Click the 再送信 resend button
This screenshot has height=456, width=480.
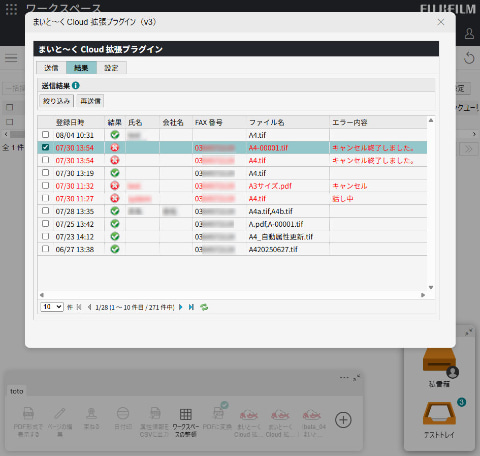point(90,101)
